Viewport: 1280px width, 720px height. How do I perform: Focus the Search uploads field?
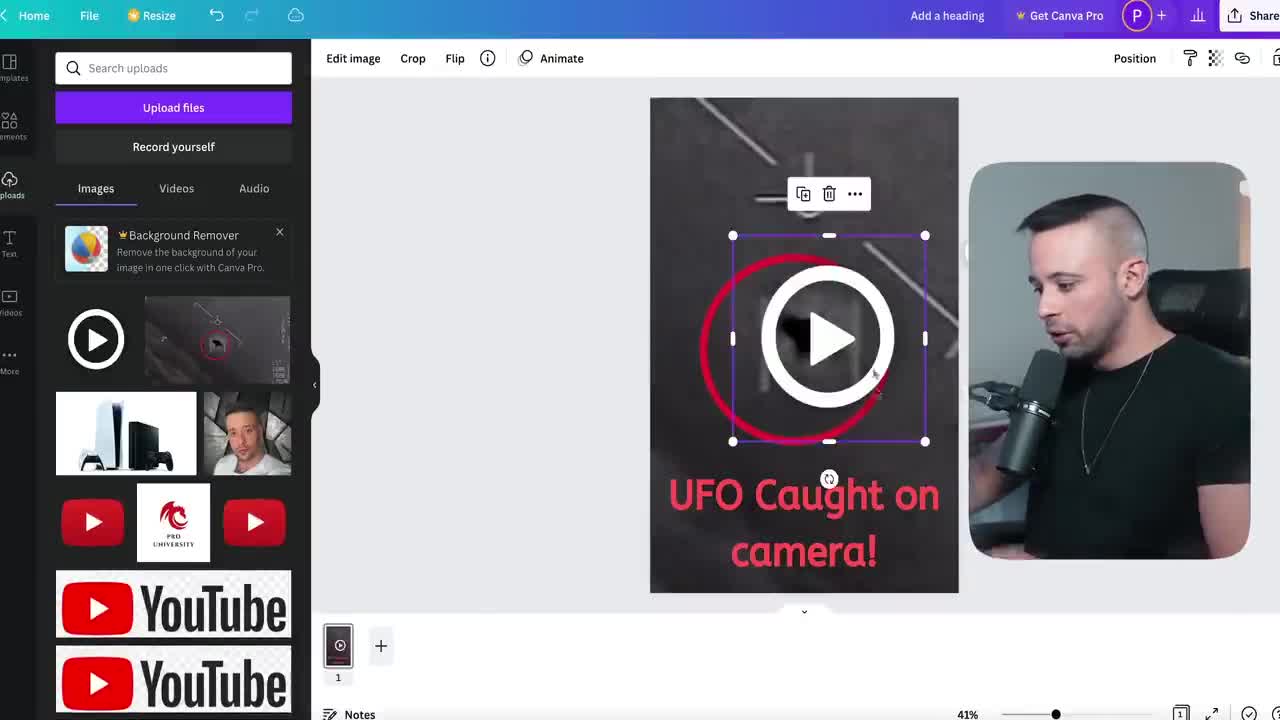coord(173,68)
